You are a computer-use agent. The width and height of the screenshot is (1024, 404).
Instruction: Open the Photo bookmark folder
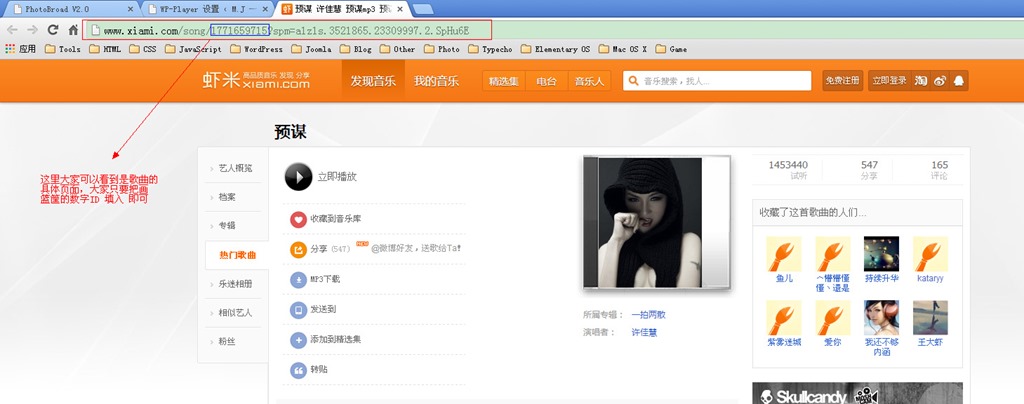tap(442, 49)
